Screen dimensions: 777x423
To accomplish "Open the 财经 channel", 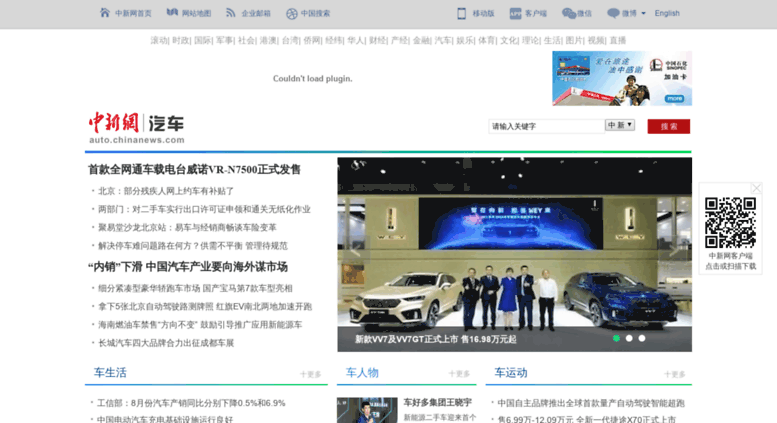I will pos(377,40).
